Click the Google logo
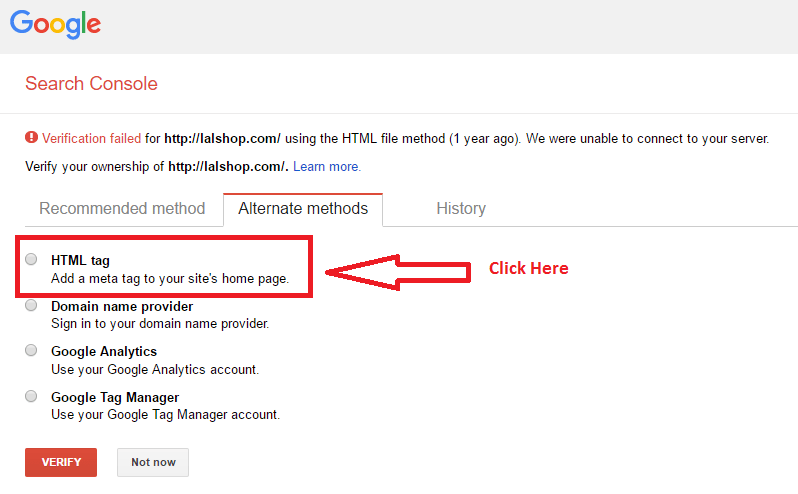This screenshot has height=494, width=798. (x=55, y=24)
